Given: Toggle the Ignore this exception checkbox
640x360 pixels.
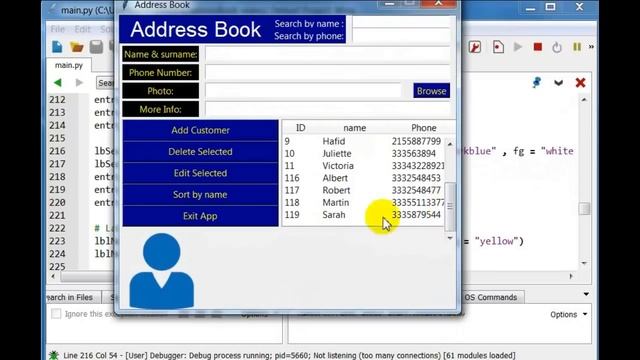Looking at the screenshot, I should pos(56,313).
